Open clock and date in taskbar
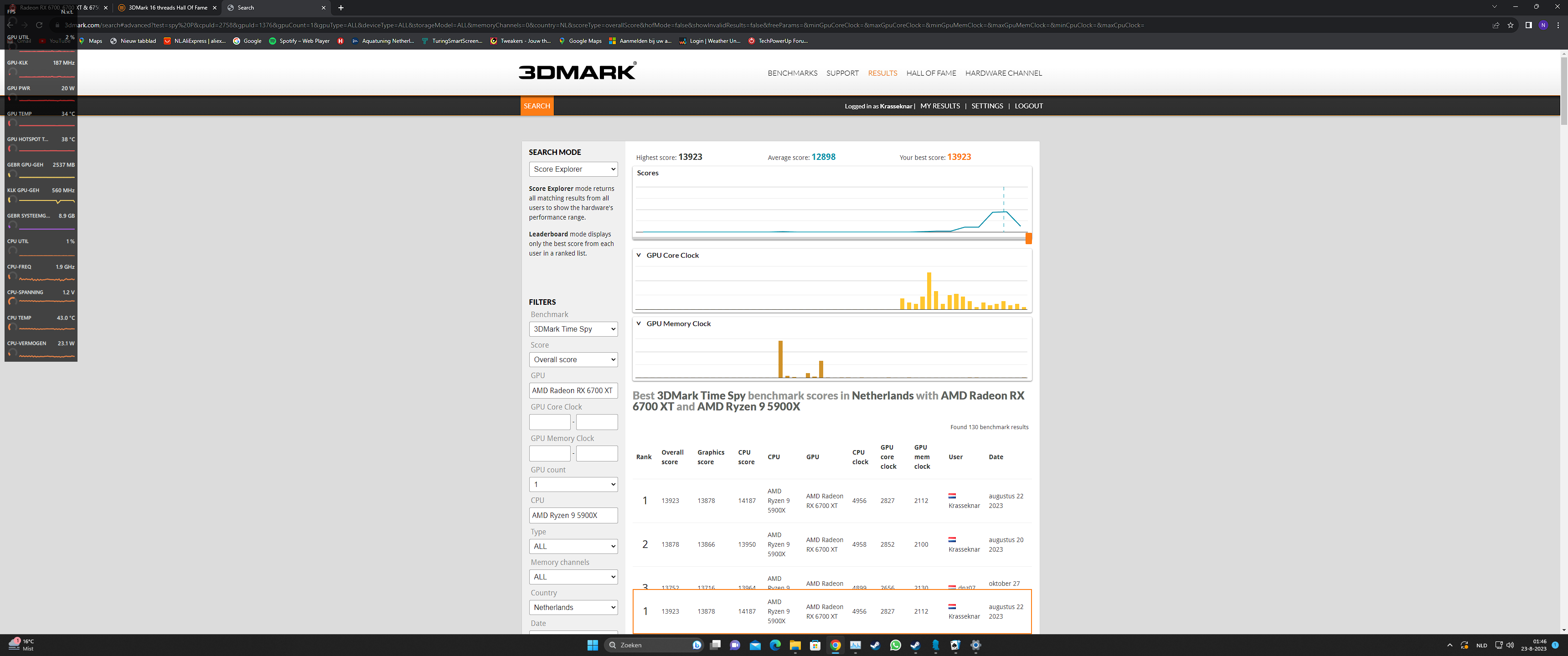Screen dimensions: 1568x656 1533,645
